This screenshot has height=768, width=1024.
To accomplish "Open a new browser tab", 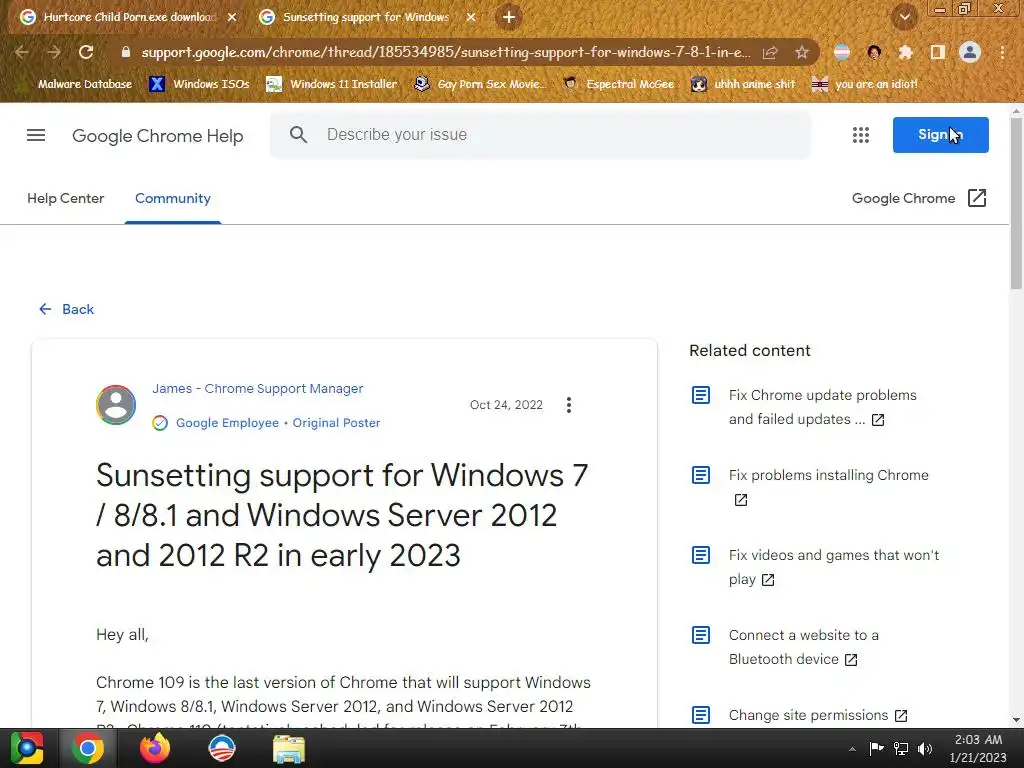I will click(509, 17).
